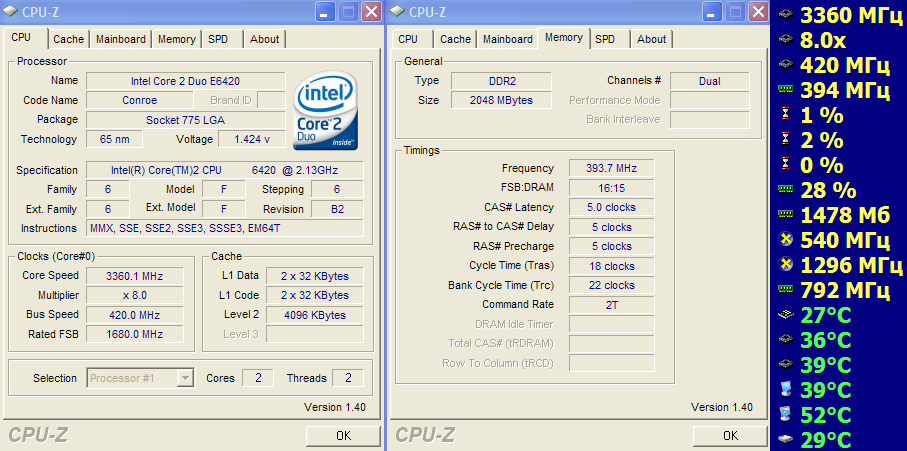Click the Core Speed value field
The width and height of the screenshot is (907, 451).
134,276
